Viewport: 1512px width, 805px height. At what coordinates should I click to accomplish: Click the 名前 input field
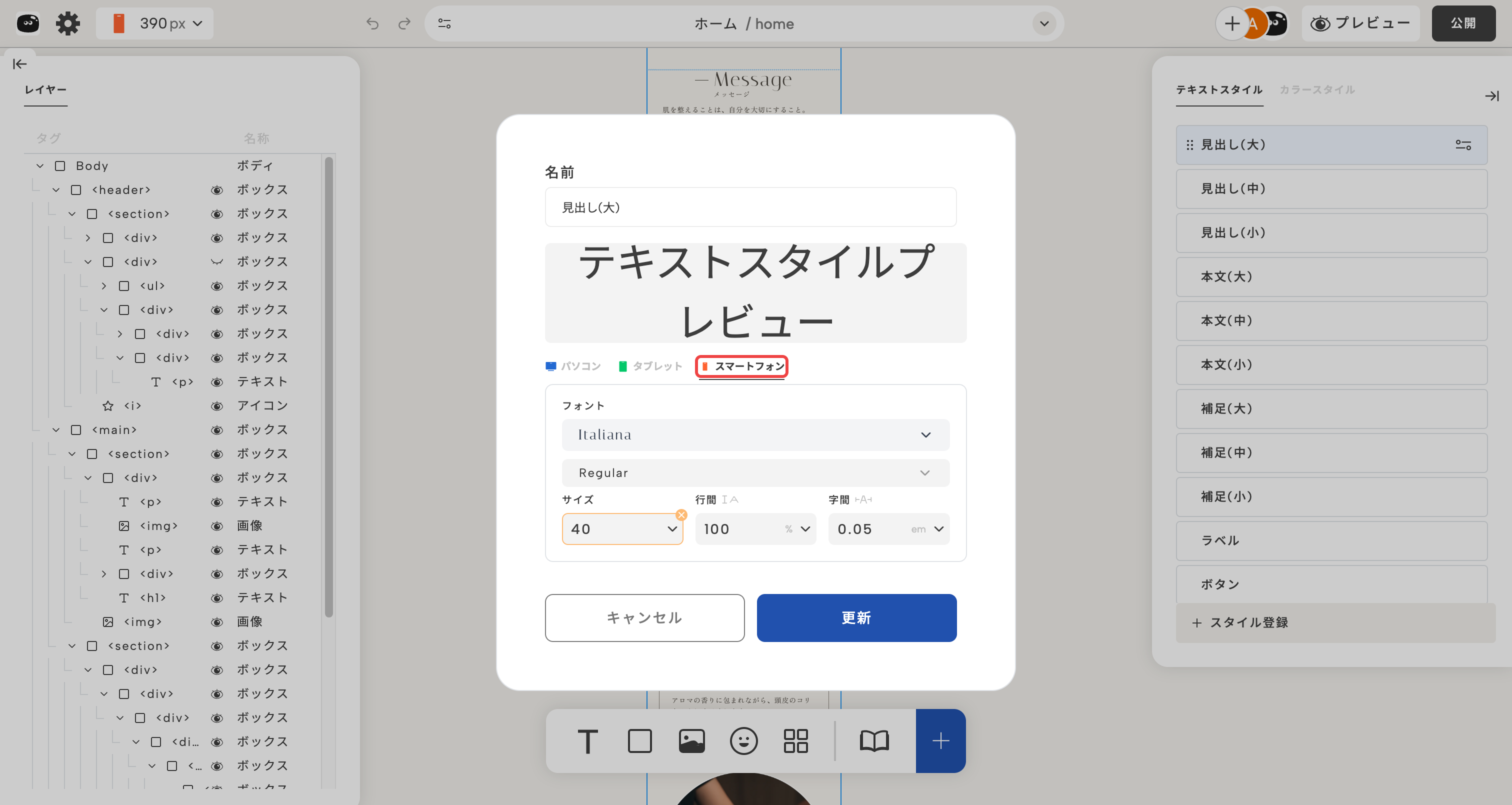point(750,207)
